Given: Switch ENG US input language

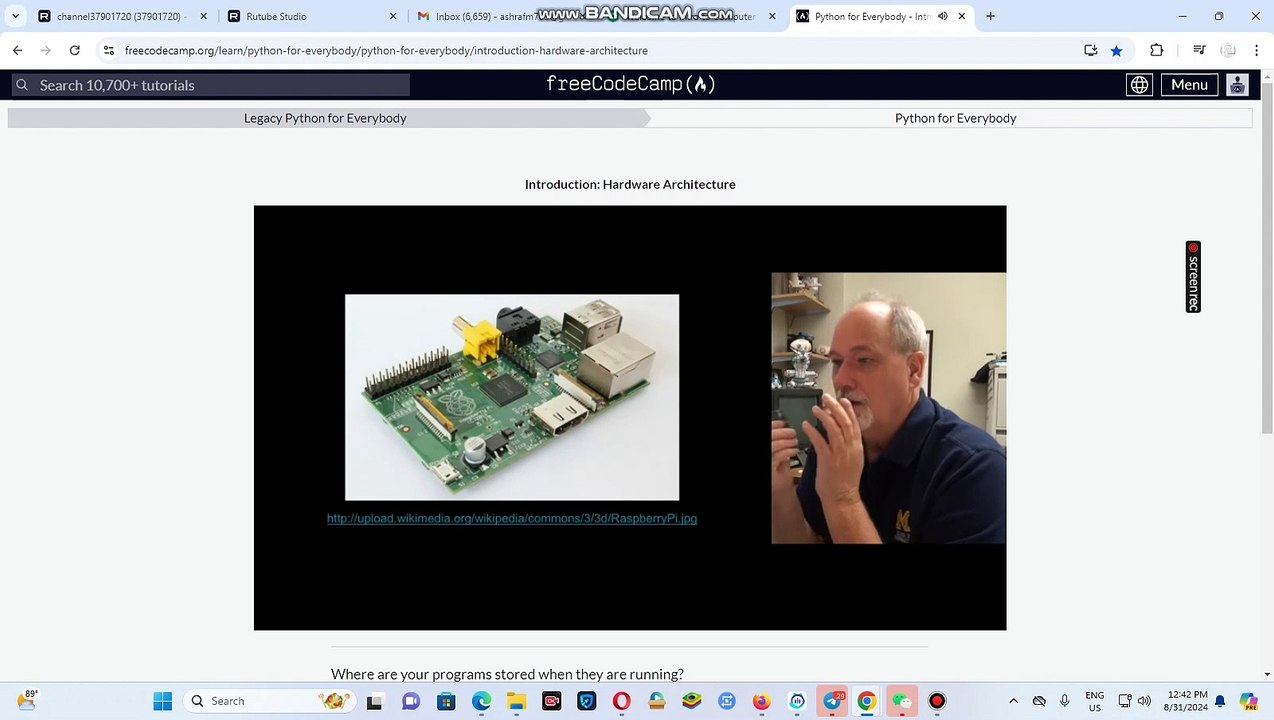Looking at the screenshot, I should [x=1095, y=701].
